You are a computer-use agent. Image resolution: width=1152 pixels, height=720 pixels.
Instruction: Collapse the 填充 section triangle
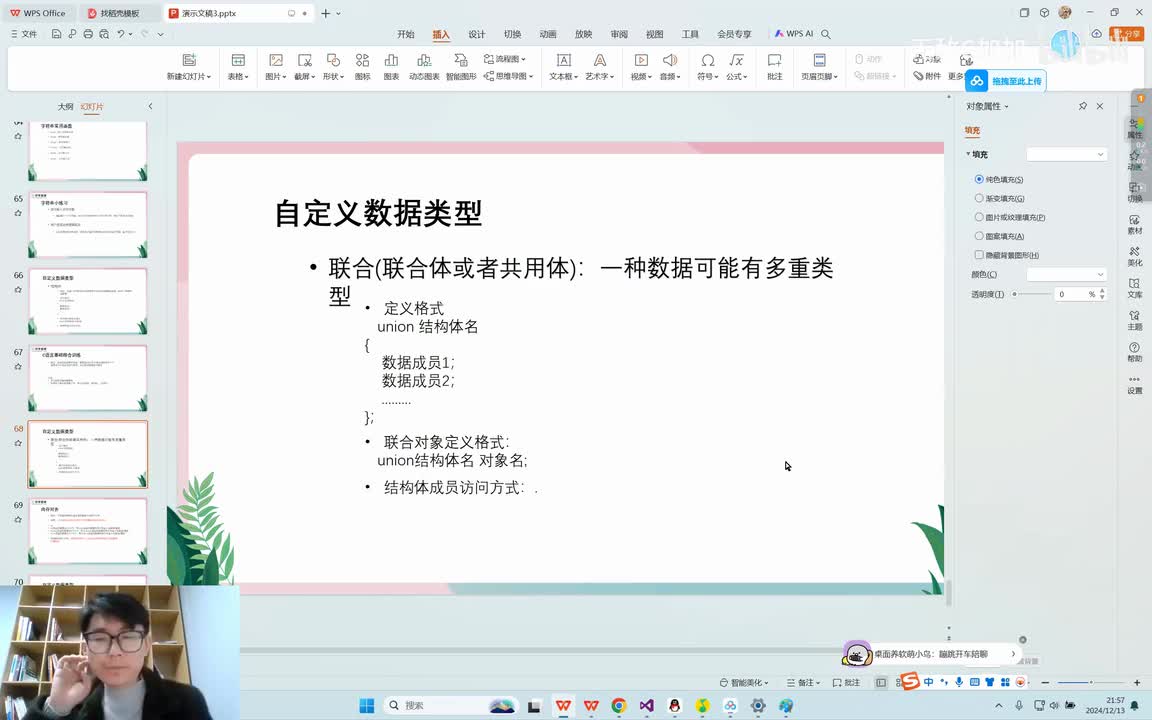(968, 154)
